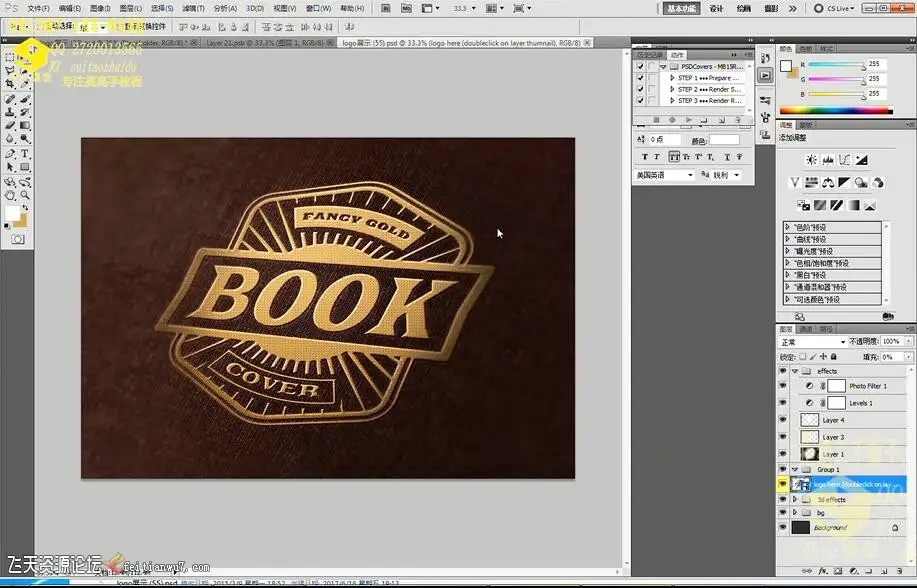Add a Vibrance adjustment
The width and height of the screenshot is (917, 588).
pyautogui.click(x=794, y=183)
